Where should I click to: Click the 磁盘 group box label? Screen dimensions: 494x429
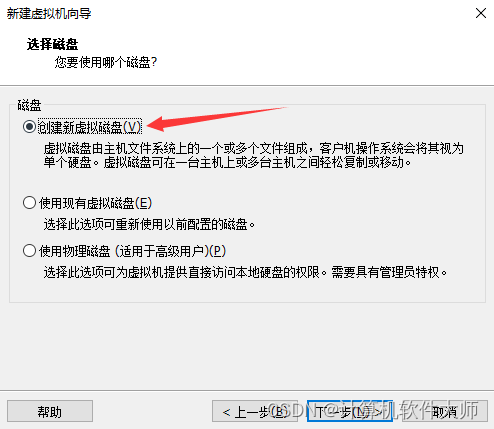(29, 105)
